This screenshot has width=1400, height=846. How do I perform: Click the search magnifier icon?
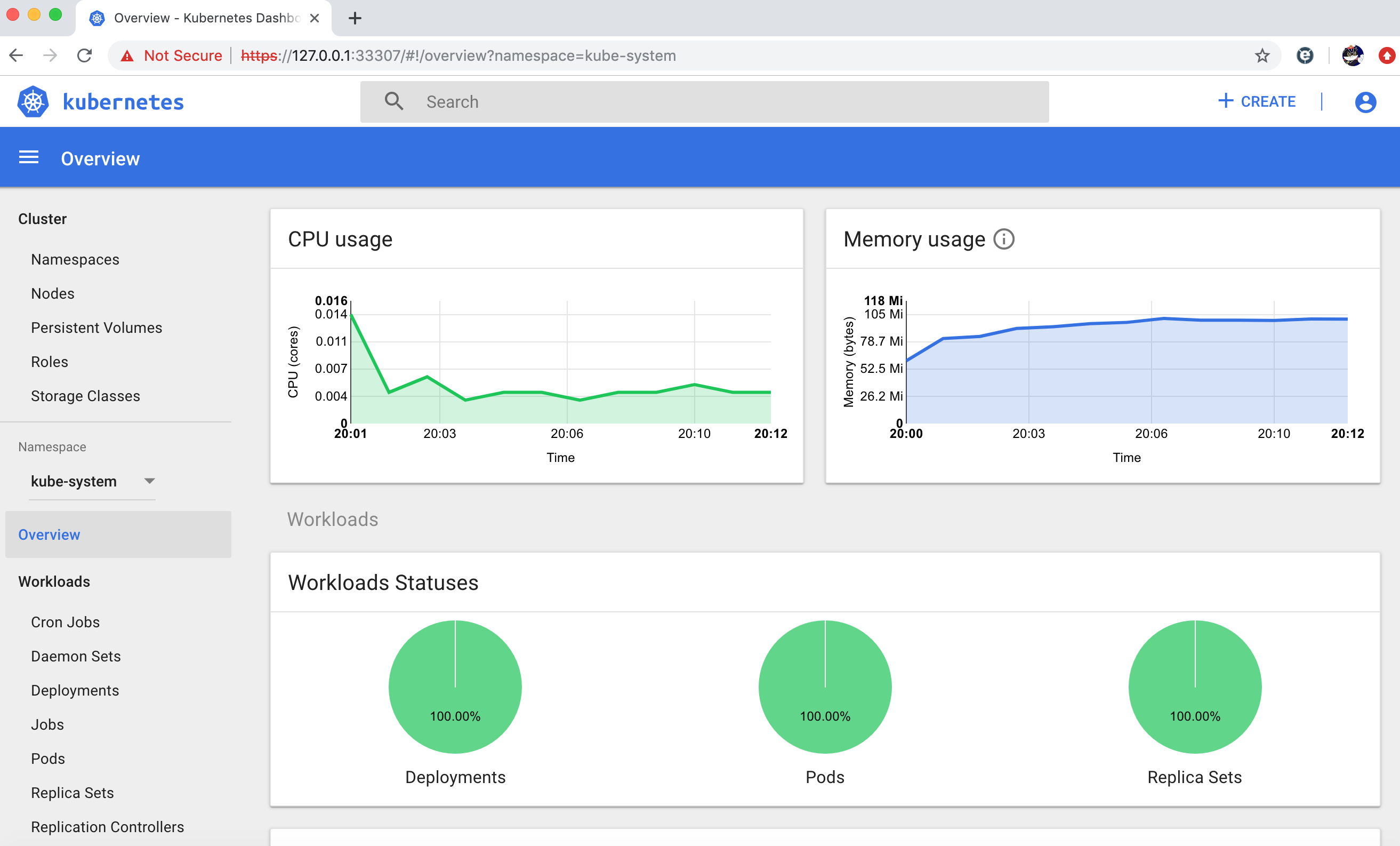[394, 102]
